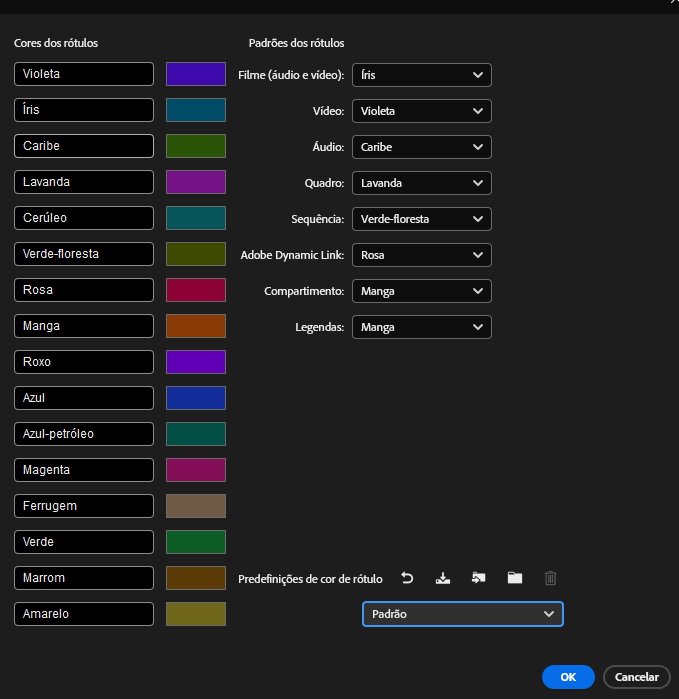The height and width of the screenshot is (699, 679).
Task: Click the Verde-floresta label name field
Action: tap(84, 254)
